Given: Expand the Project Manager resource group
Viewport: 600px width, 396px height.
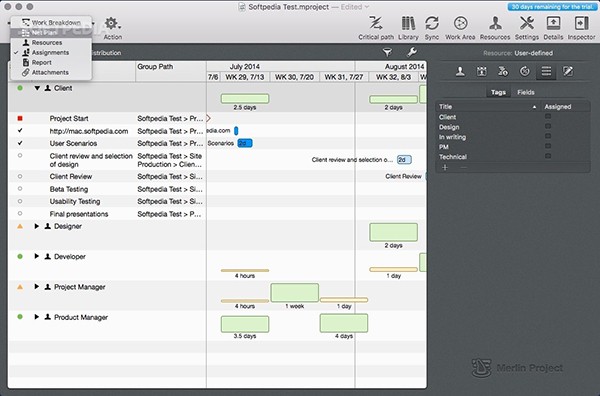Looking at the screenshot, I should 37,287.
